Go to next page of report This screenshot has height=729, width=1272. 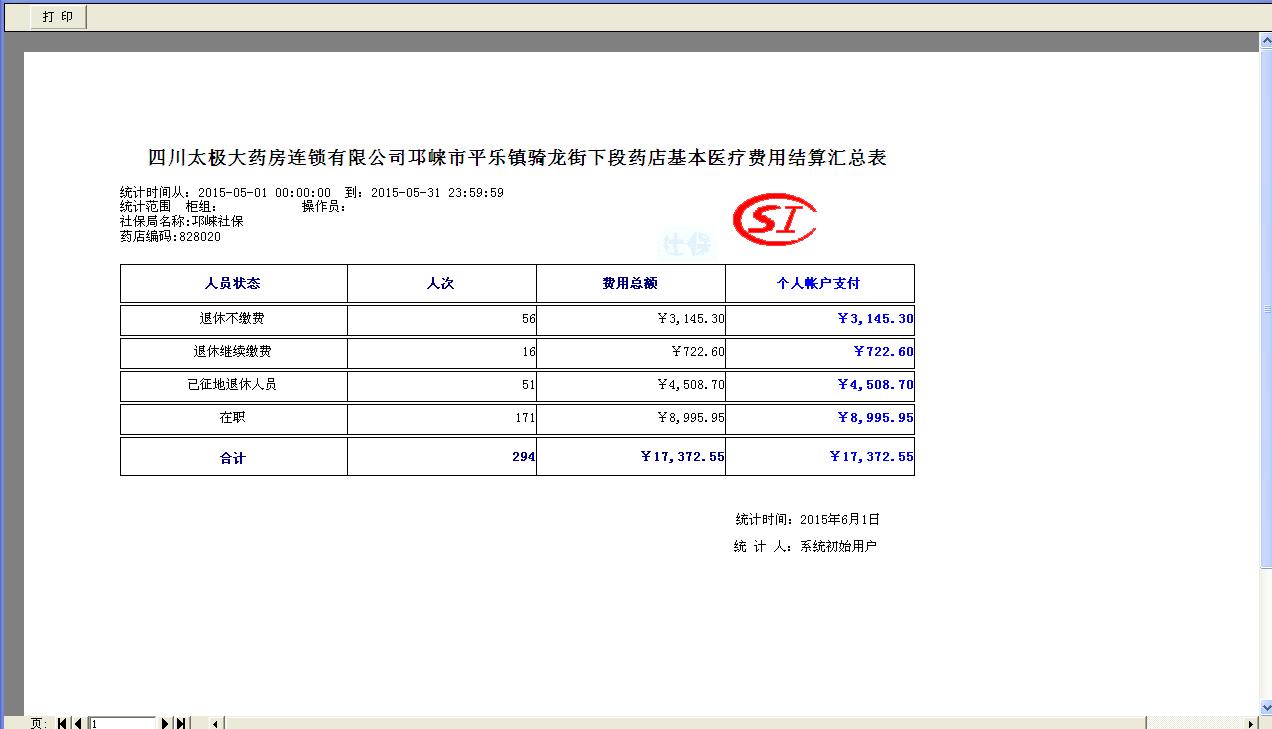165,723
